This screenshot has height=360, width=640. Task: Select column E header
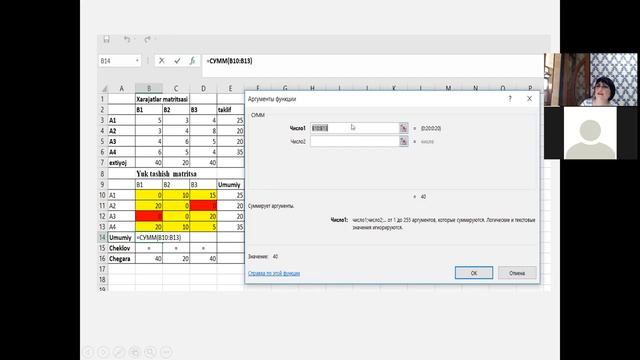tap(230, 89)
